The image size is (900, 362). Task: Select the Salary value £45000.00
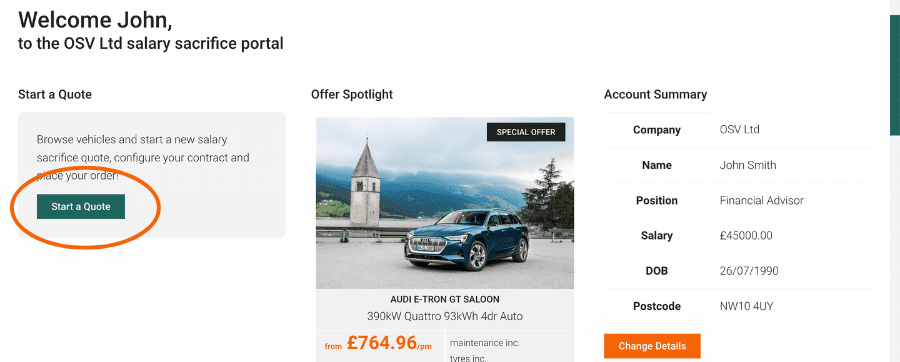coord(746,236)
